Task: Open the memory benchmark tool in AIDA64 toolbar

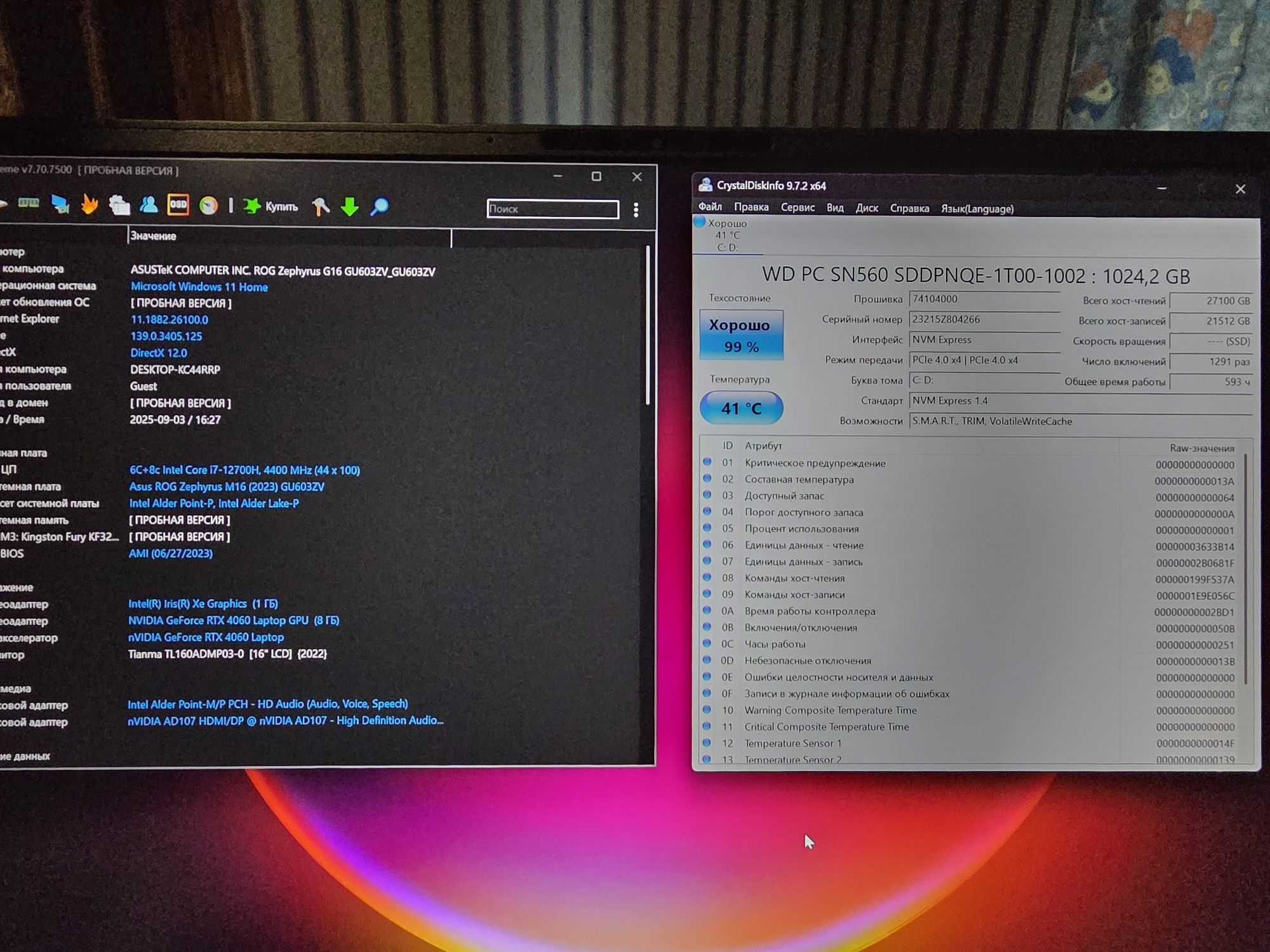Action: [x=29, y=204]
